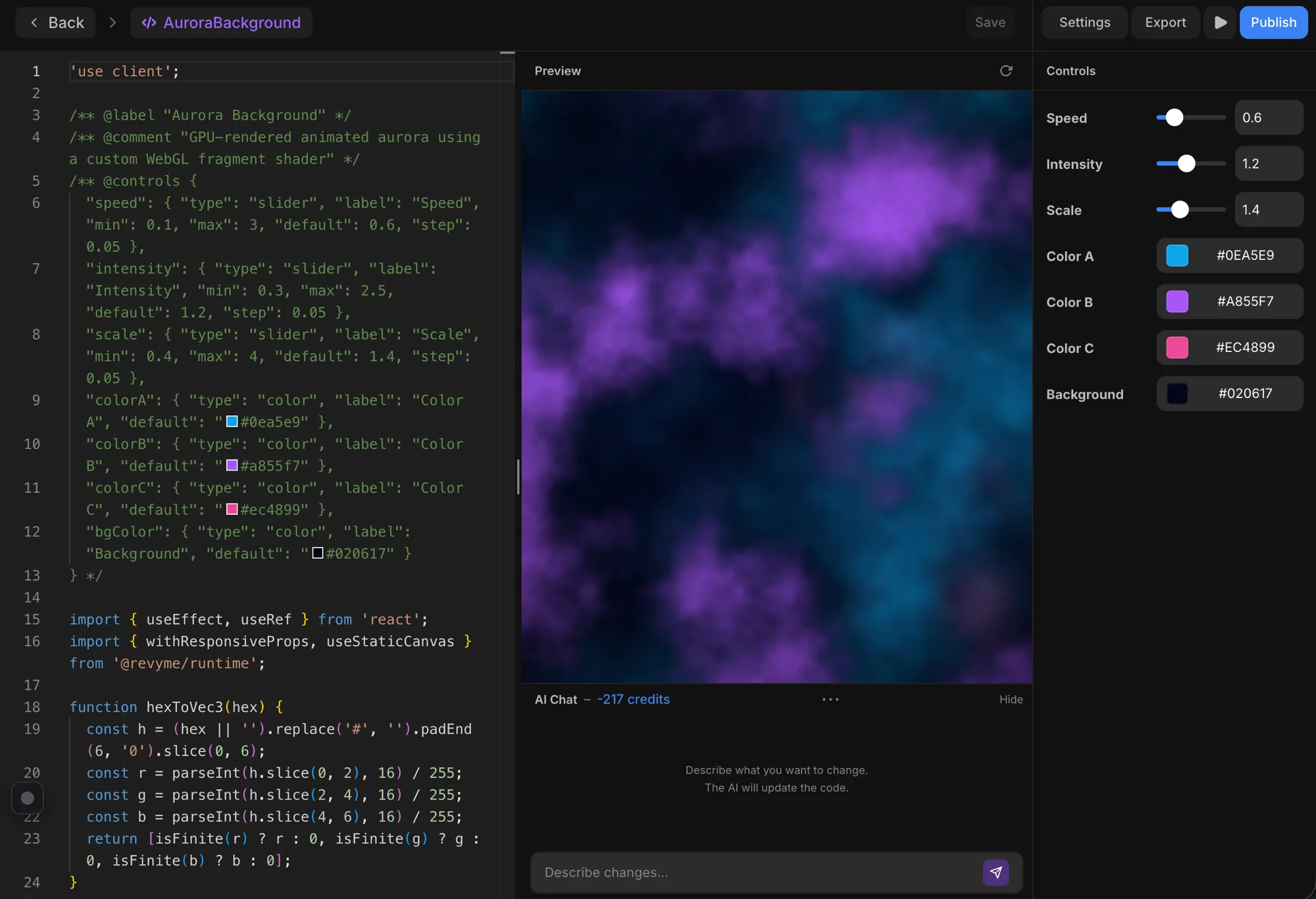The width and height of the screenshot is (1316, 899).
Task: Open the Export menu
Action: click(1165, 22)
